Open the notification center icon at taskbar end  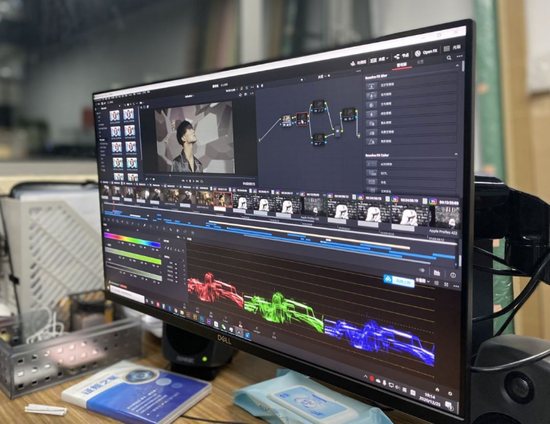pyautogui.click(x=449, y=406)
